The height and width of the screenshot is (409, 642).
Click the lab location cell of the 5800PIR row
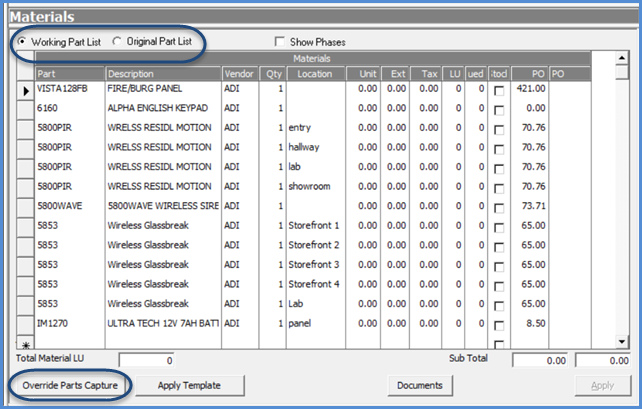316,167
